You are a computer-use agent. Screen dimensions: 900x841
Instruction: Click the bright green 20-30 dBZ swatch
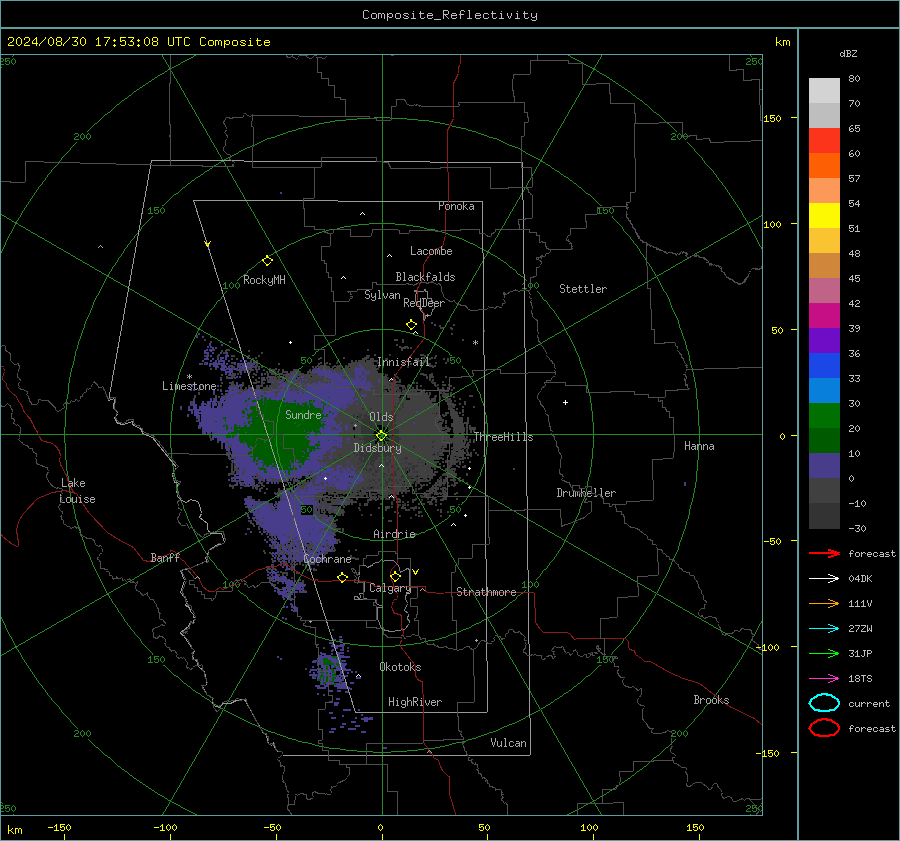click(x=824, y=416)
